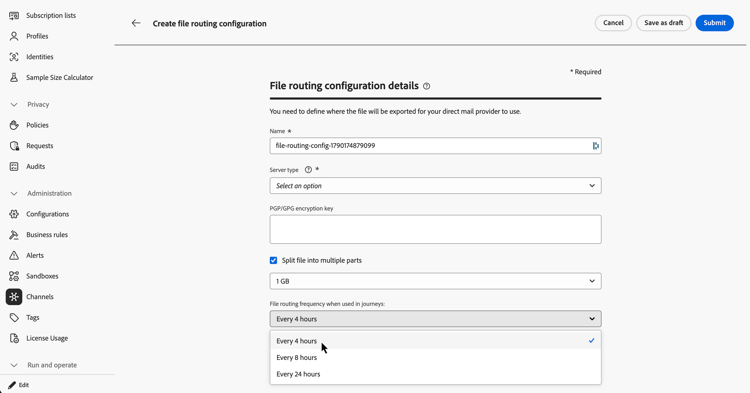
Task: Collapse the Run and operate section
Action: [14, 365]
